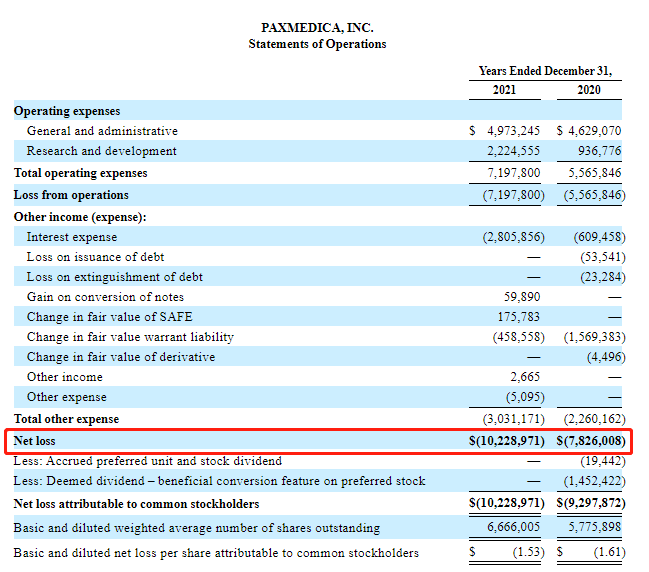The height and width of the screenshot is (572, 649).
Task: Click net loss per share label
Action: coord(216,553)
